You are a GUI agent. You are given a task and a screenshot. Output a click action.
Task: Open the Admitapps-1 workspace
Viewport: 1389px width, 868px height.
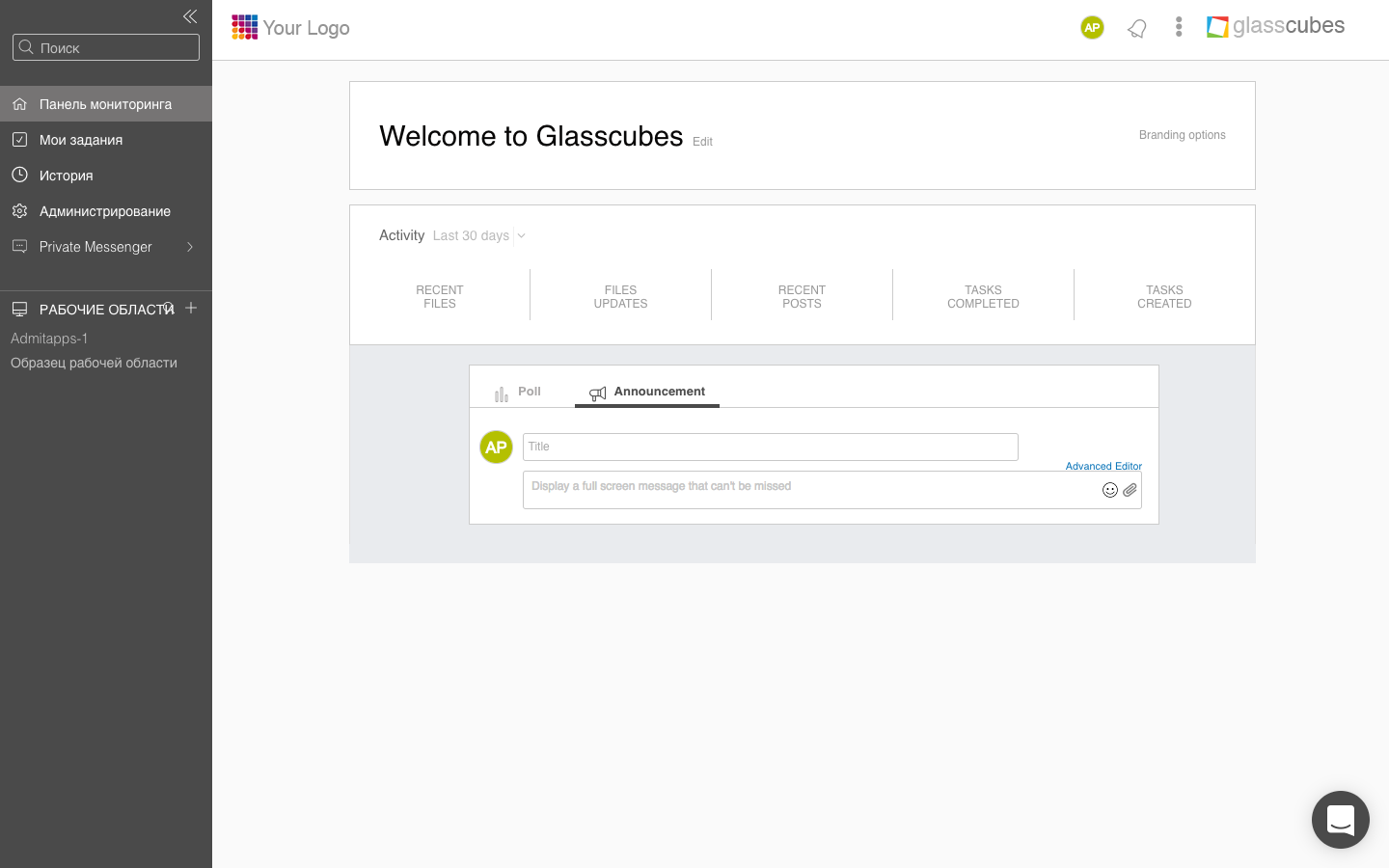pos(49,339)
